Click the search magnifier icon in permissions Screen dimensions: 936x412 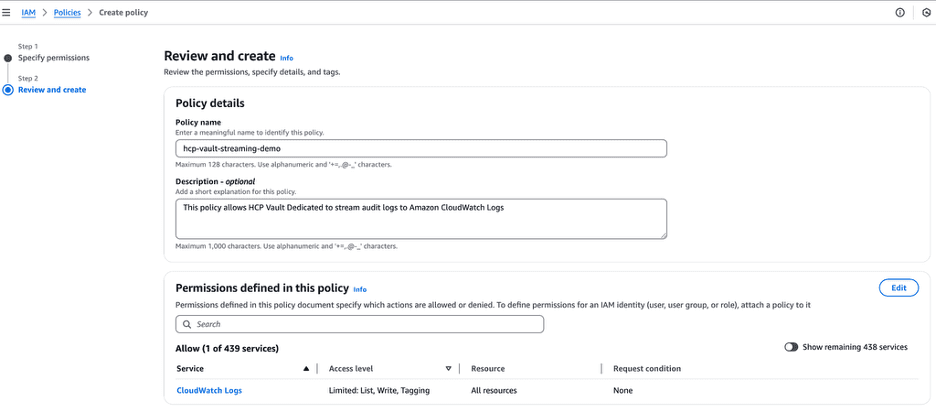click(187, 324)
